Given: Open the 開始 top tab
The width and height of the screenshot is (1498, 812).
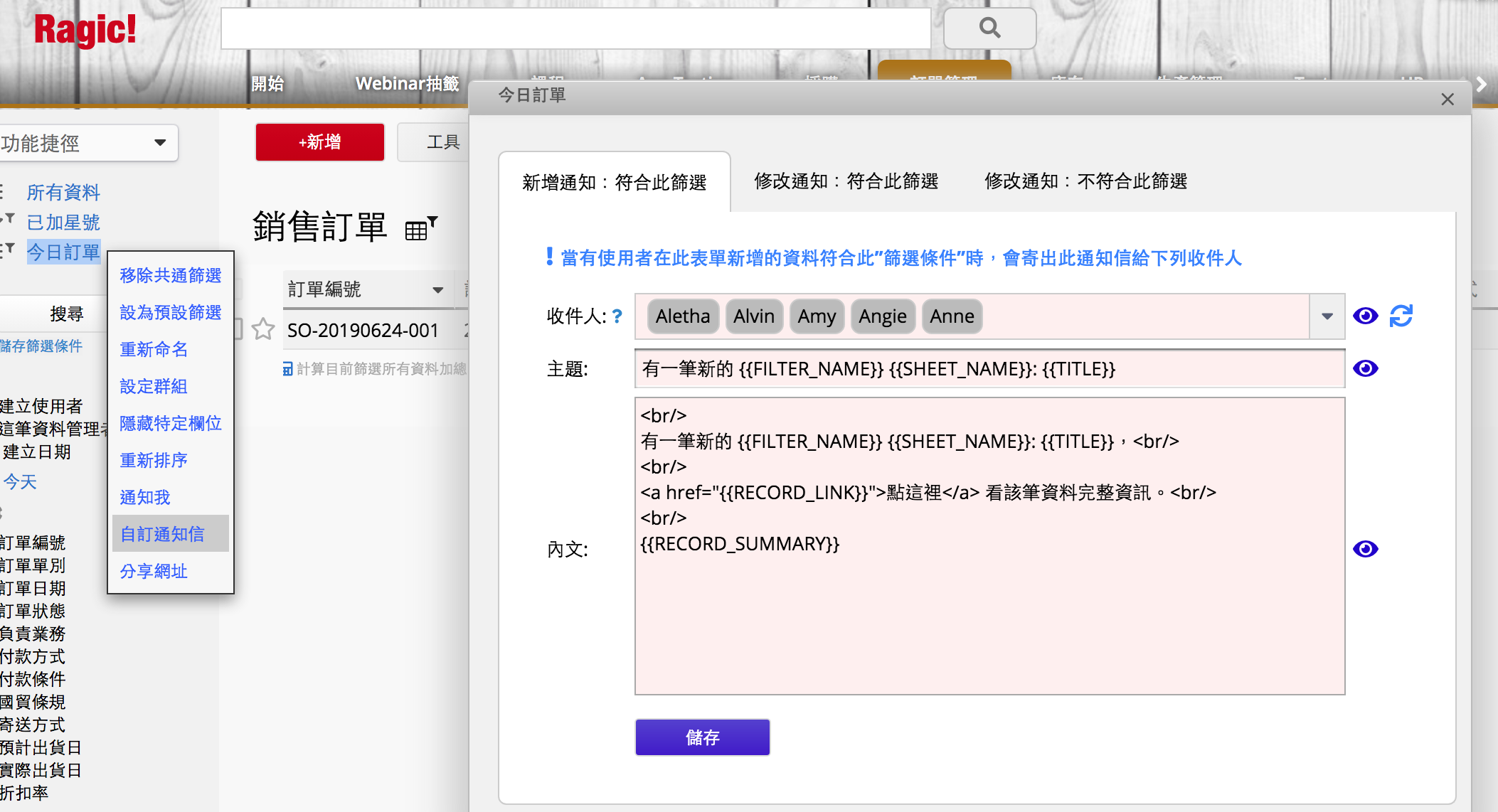Looking at the screenshot, I should [x=267, y=84].
